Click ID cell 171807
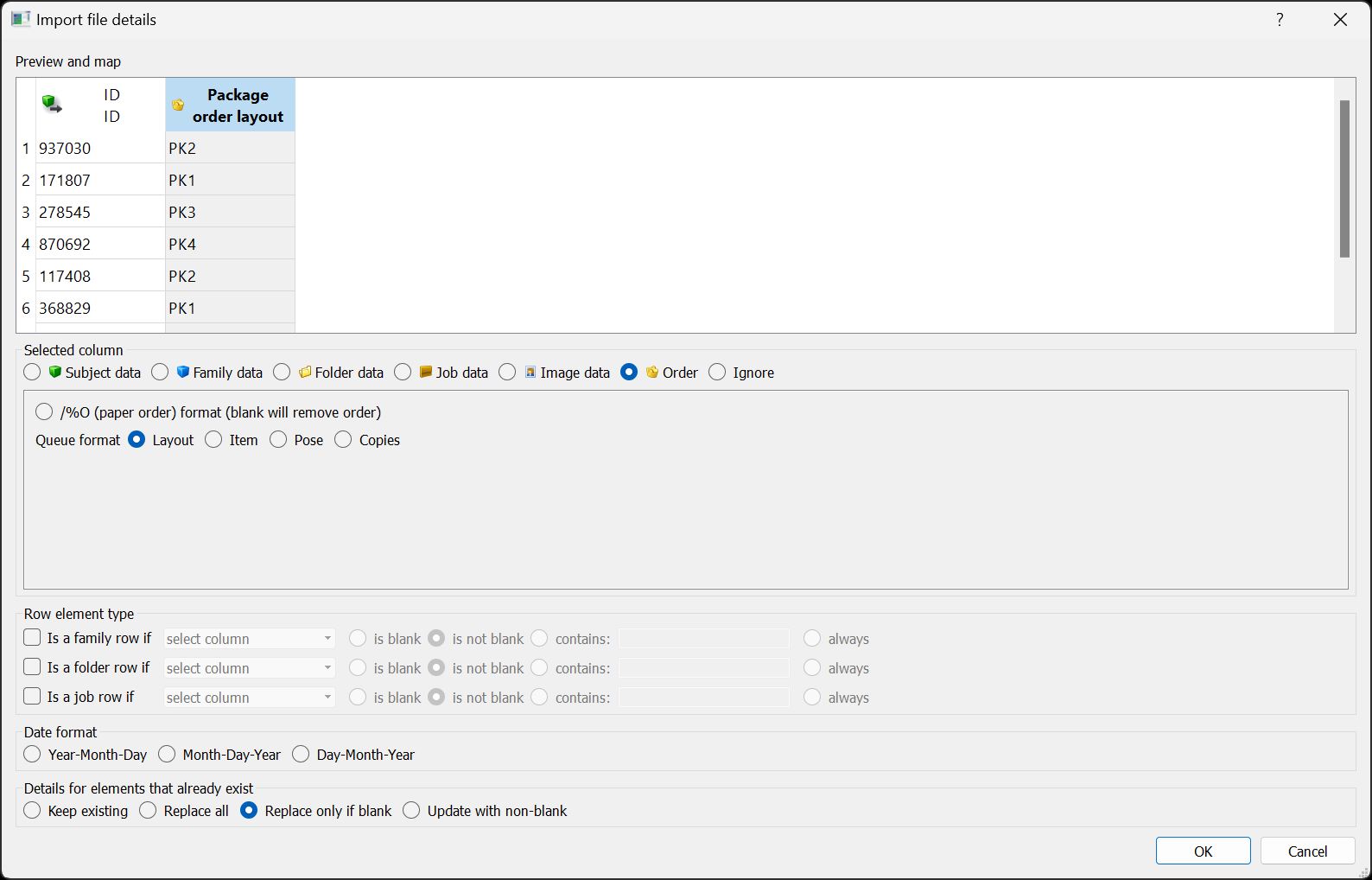The height and width of the screenshot is (880, 1372). 100,180
